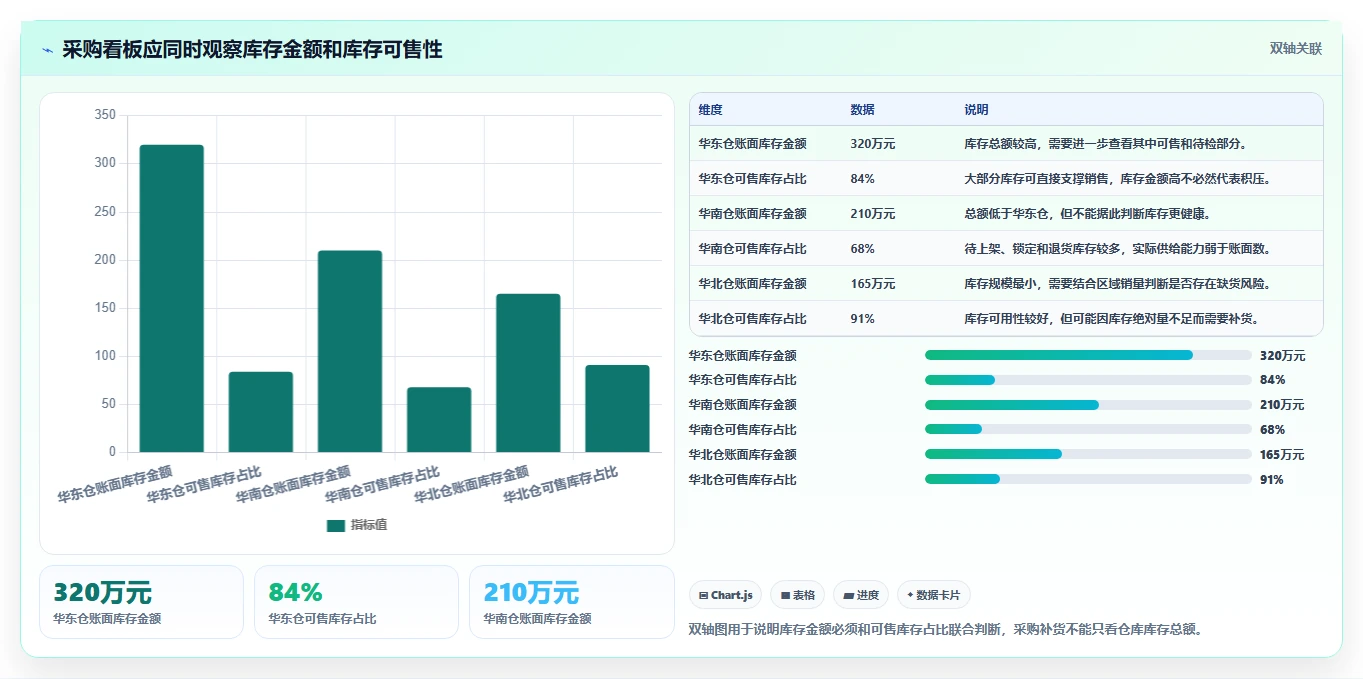Click the 表格 tag chip
Image resolution: width=1363 pixels, height=679 pixels.
(x=797, y=595)
